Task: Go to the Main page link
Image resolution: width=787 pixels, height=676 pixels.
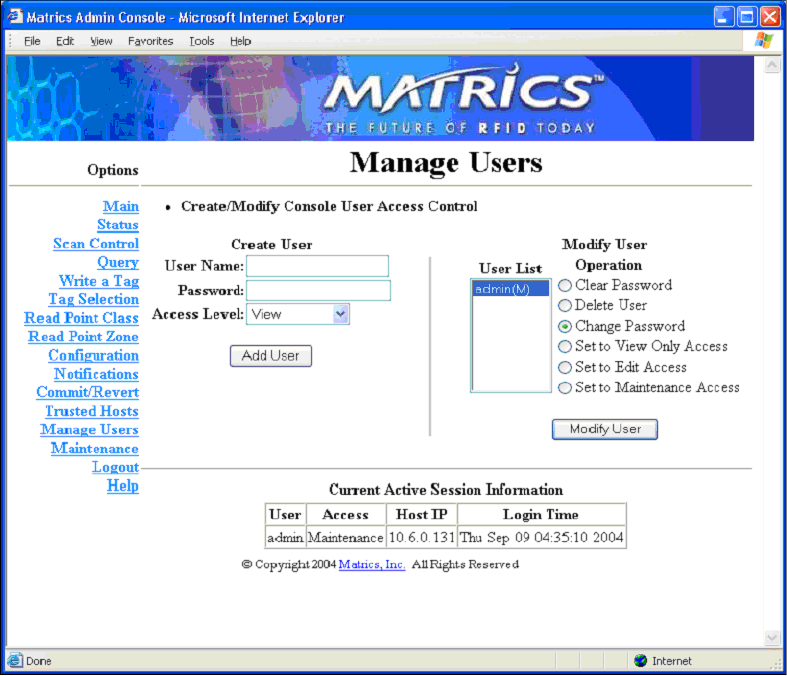Action: (x=121, y=206)
